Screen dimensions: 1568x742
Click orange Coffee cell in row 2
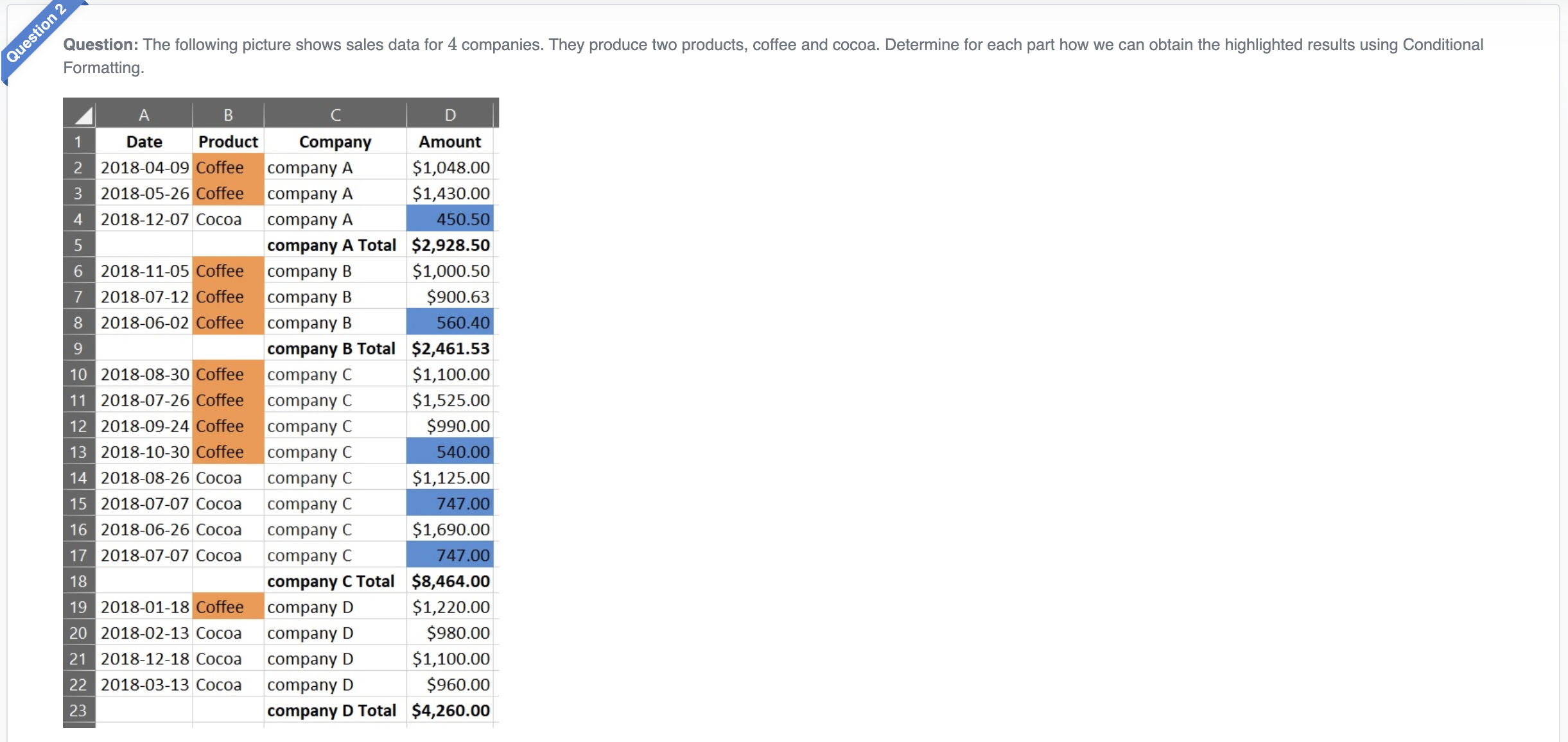(x=228, y=168)
